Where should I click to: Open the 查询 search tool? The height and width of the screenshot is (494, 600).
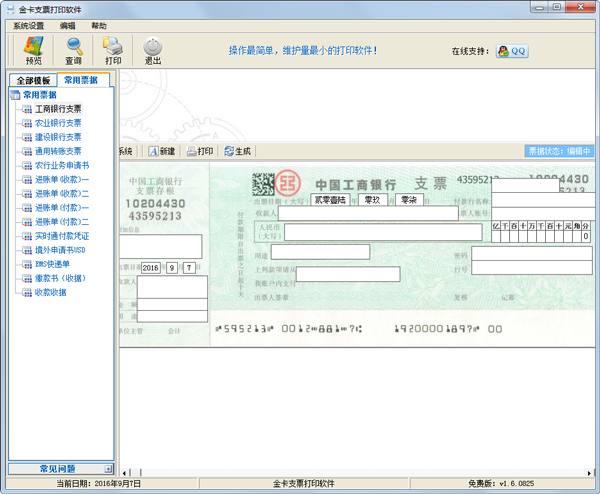coord(73,50)
